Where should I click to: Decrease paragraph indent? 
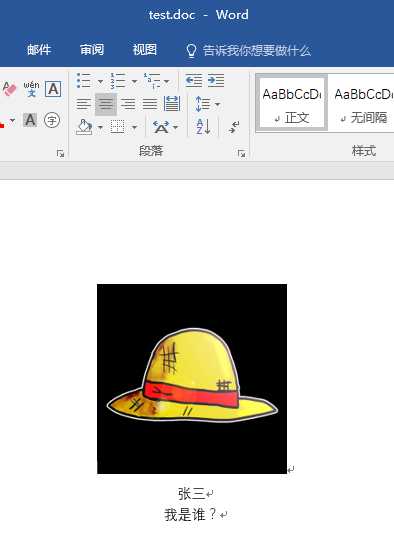tap(194, 80)
